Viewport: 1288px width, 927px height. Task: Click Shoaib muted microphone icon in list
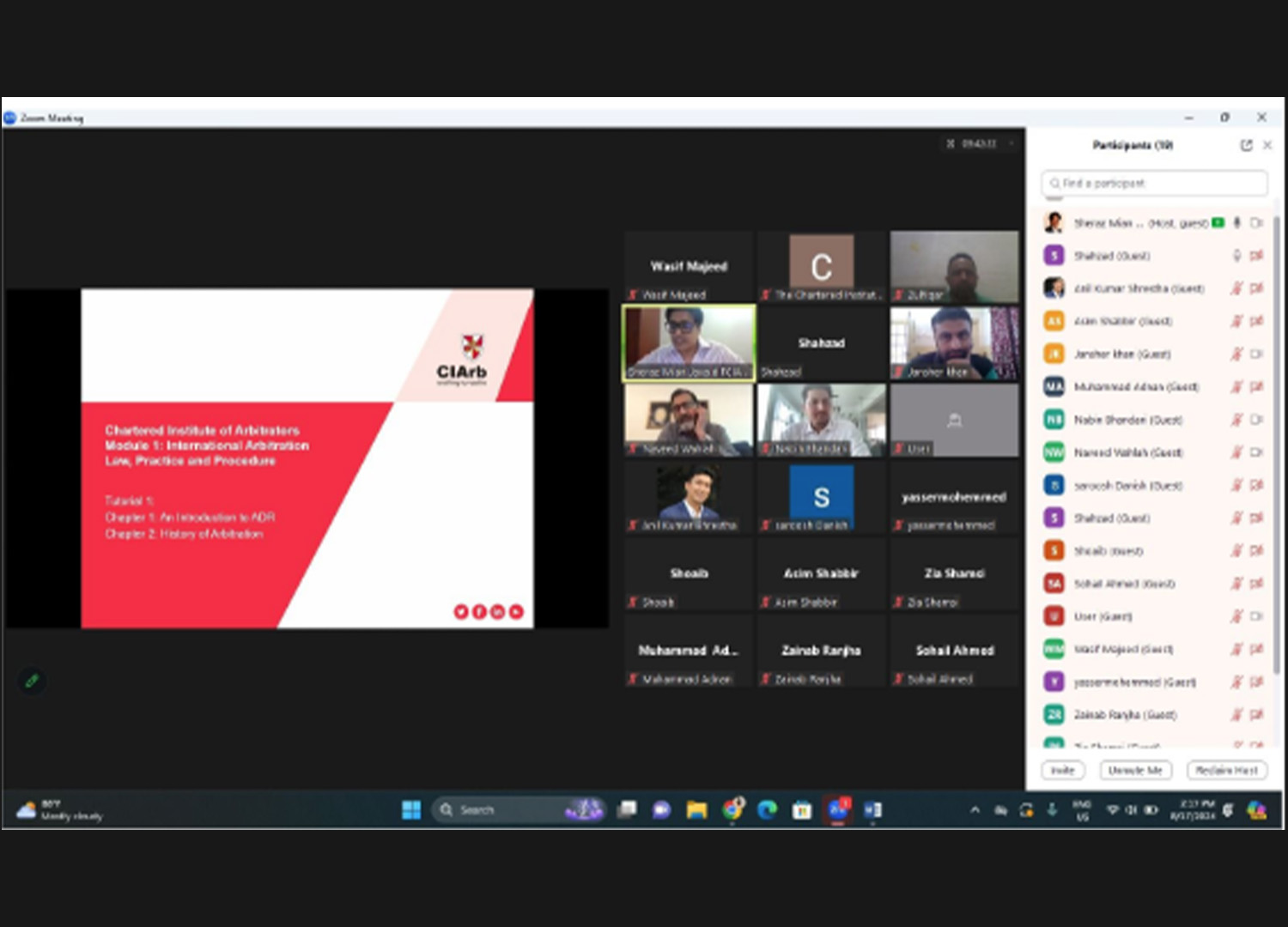pos(1236,551)
